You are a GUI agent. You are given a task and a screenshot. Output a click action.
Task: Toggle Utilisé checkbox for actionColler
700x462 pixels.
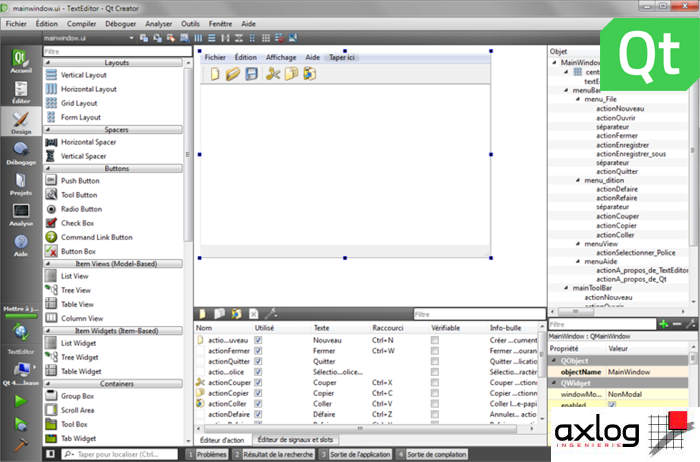(258, 404)
